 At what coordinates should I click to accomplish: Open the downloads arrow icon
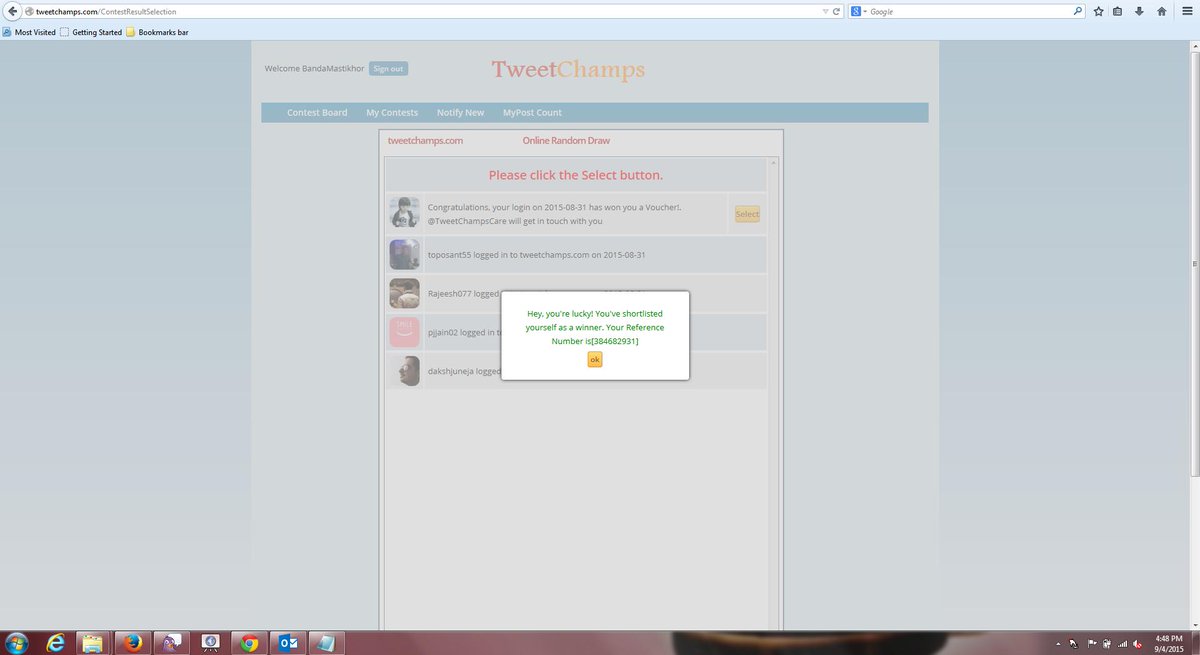point(1139,12)
